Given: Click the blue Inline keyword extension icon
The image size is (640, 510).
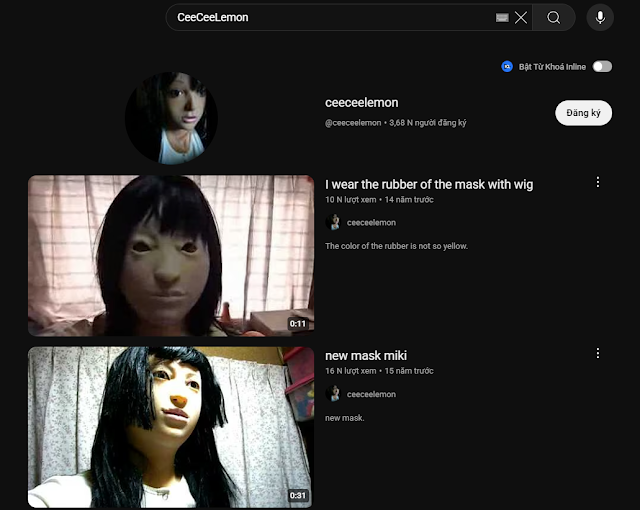Looking at the screenshot, I should click(507, 67).
